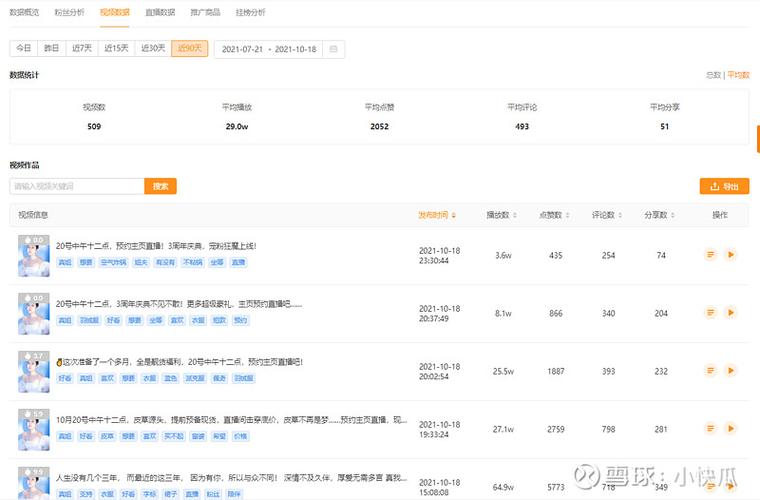Open thumbnail of the 23:30:44 video
Image resolution: width=760 pixels, height=500 pixels.
[34, 256]
